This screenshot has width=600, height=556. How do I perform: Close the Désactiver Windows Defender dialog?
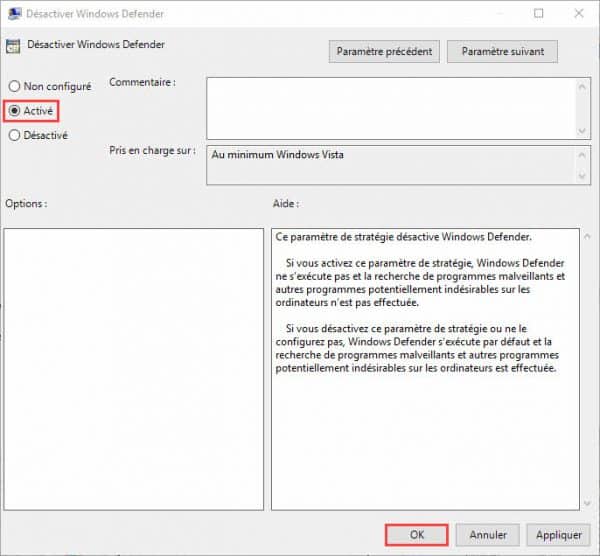click(x=580, y=14)
